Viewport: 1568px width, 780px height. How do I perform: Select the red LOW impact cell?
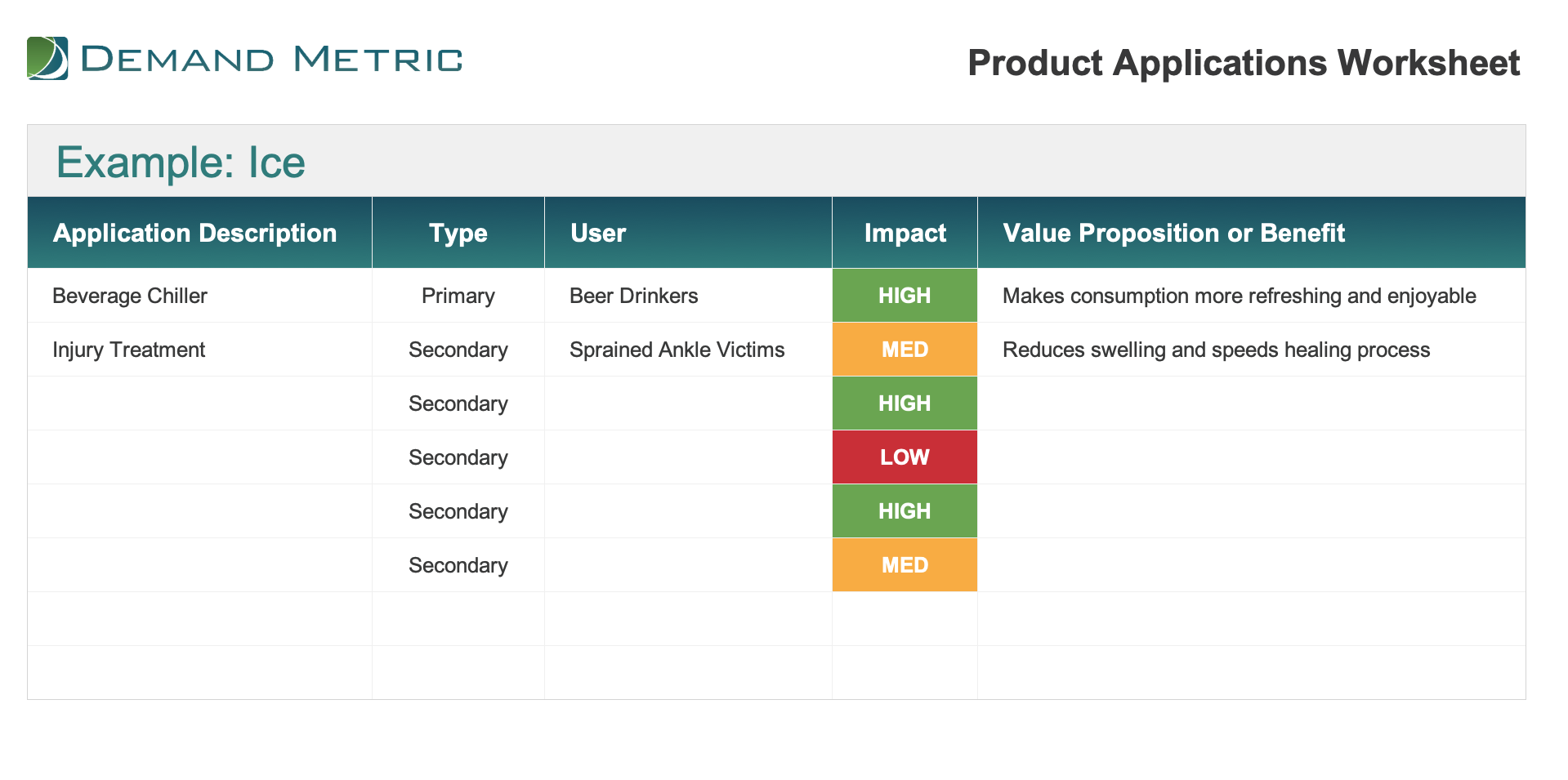tap(905, 457)
